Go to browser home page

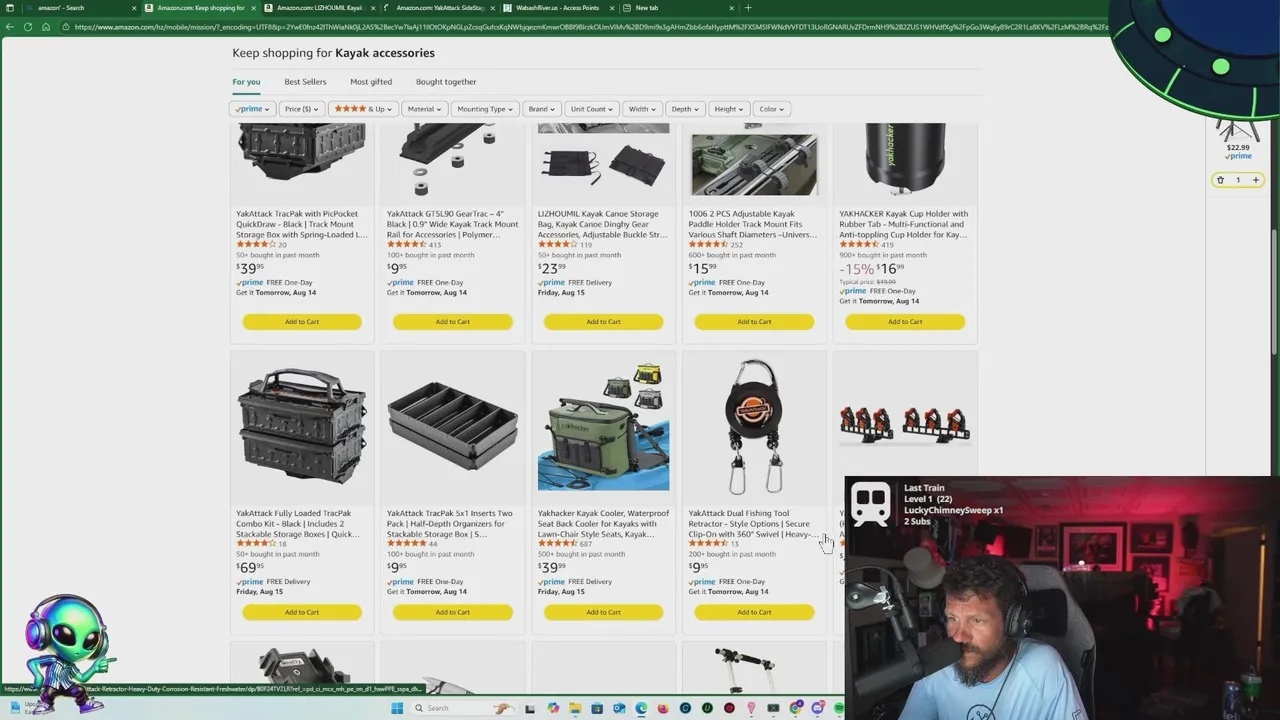46,27
